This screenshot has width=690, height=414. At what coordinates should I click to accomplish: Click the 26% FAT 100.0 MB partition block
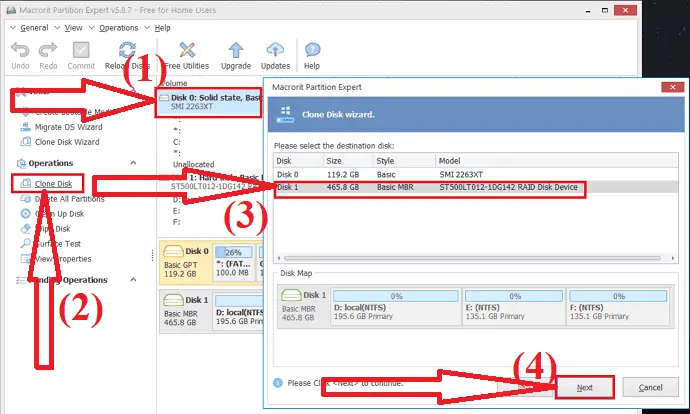(234, 263)
